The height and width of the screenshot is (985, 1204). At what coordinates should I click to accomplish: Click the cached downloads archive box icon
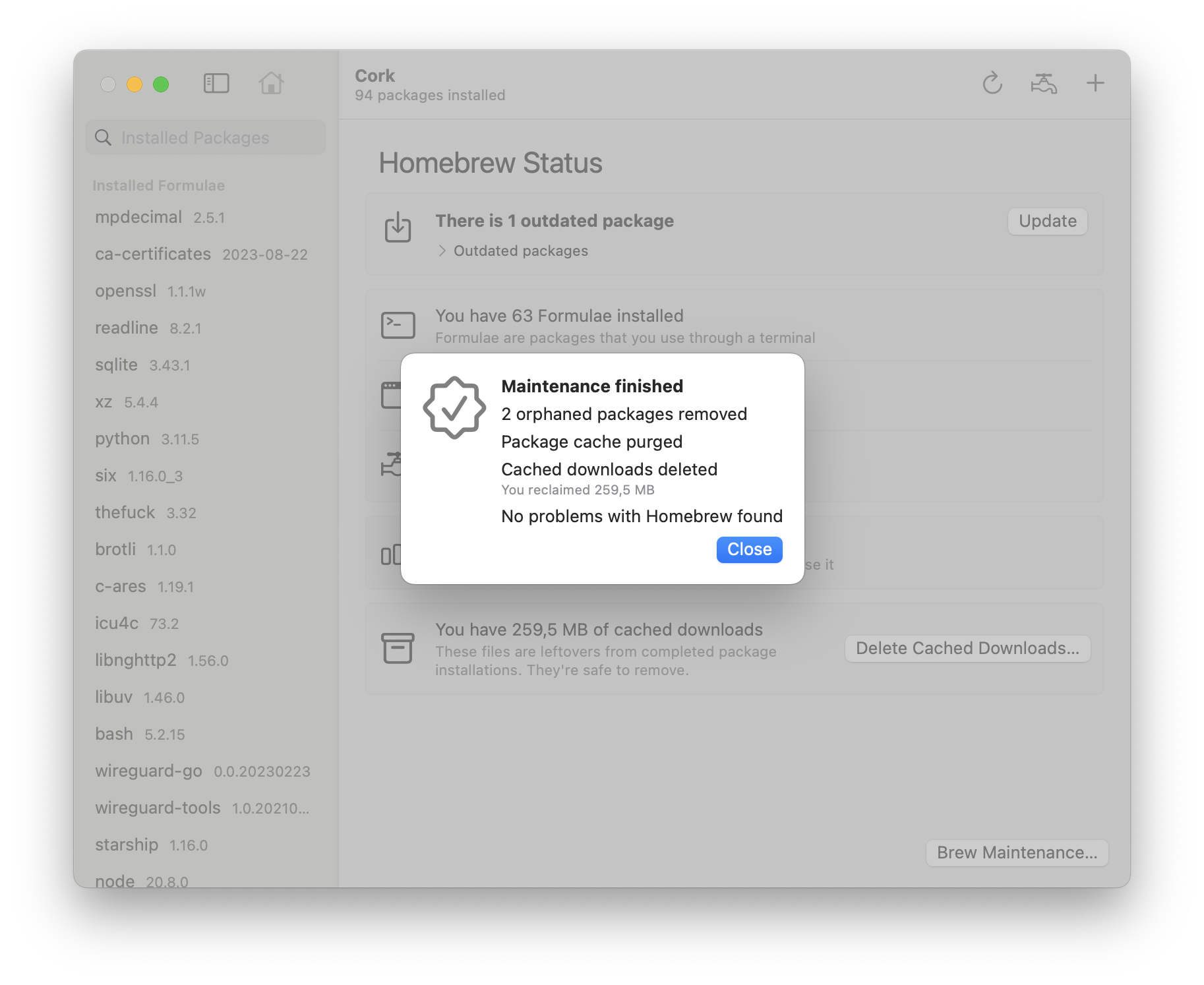[398, 648]
